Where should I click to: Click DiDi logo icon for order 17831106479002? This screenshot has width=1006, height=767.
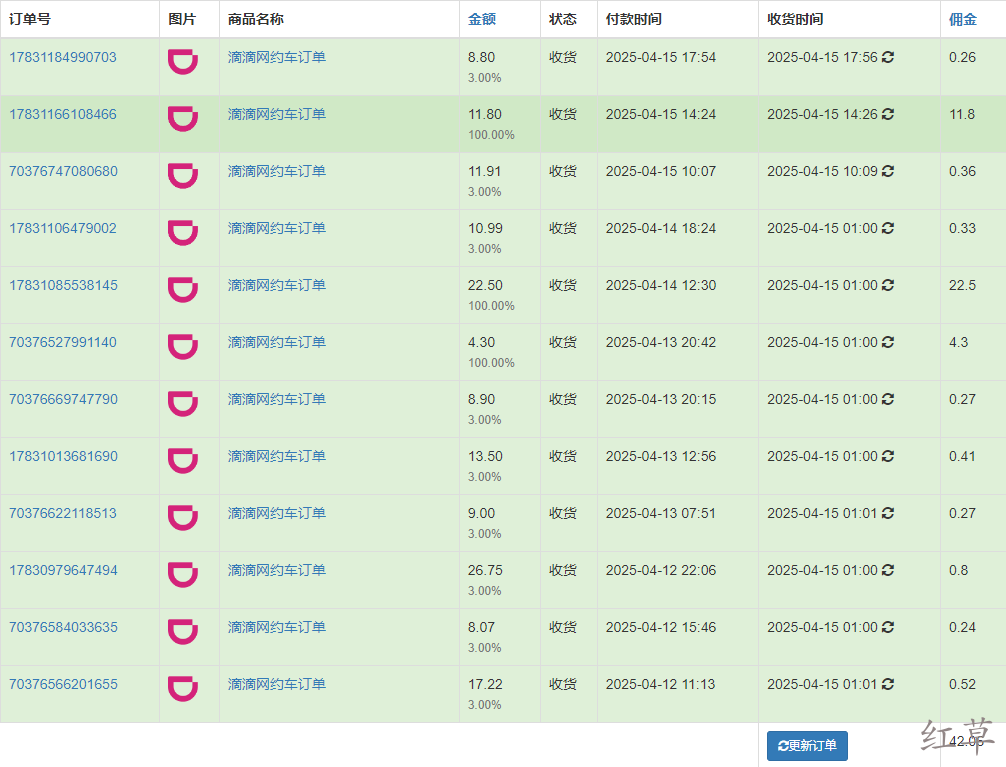click(183, 233)
